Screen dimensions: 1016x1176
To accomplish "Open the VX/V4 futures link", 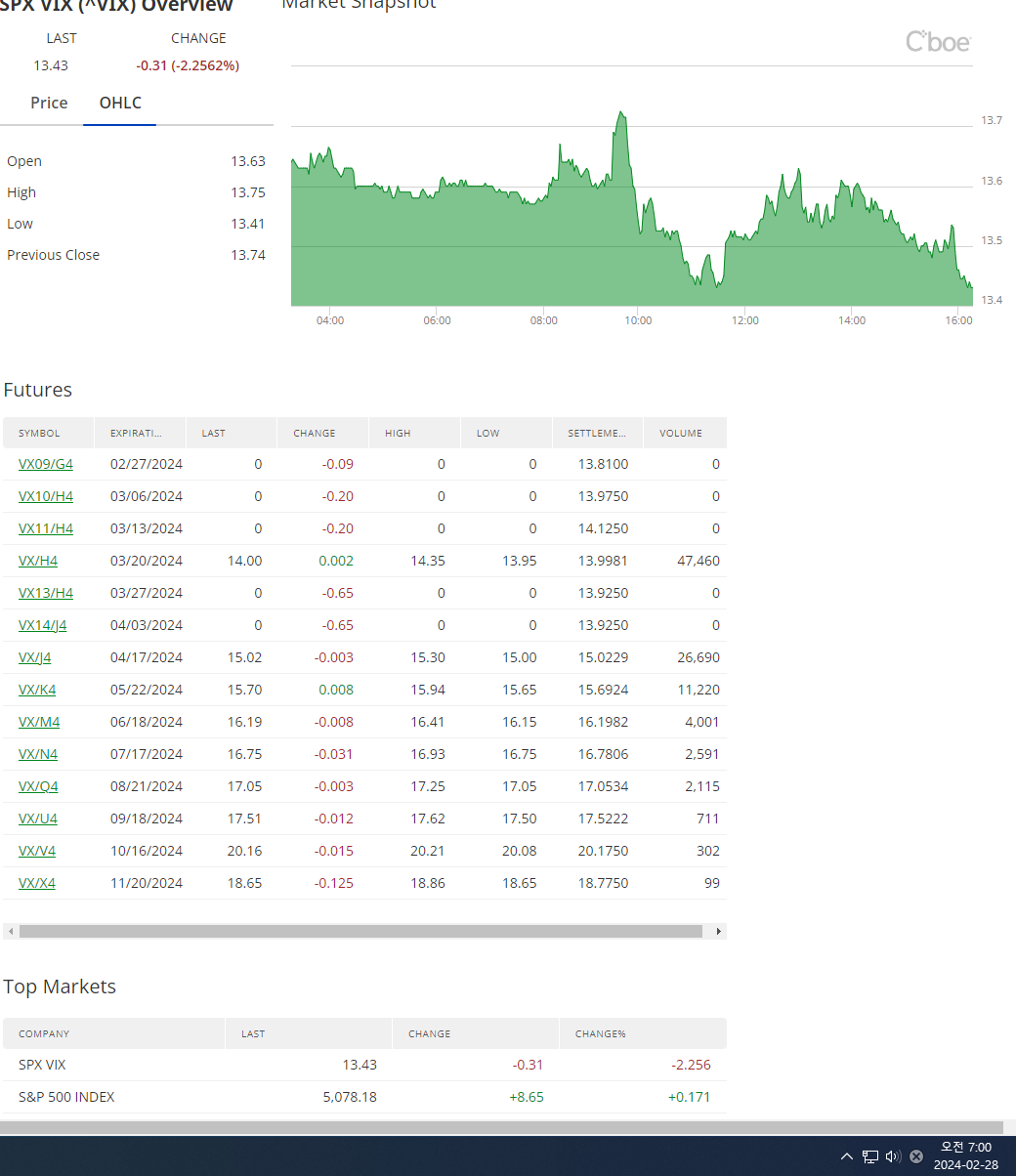I will point(37,851).
